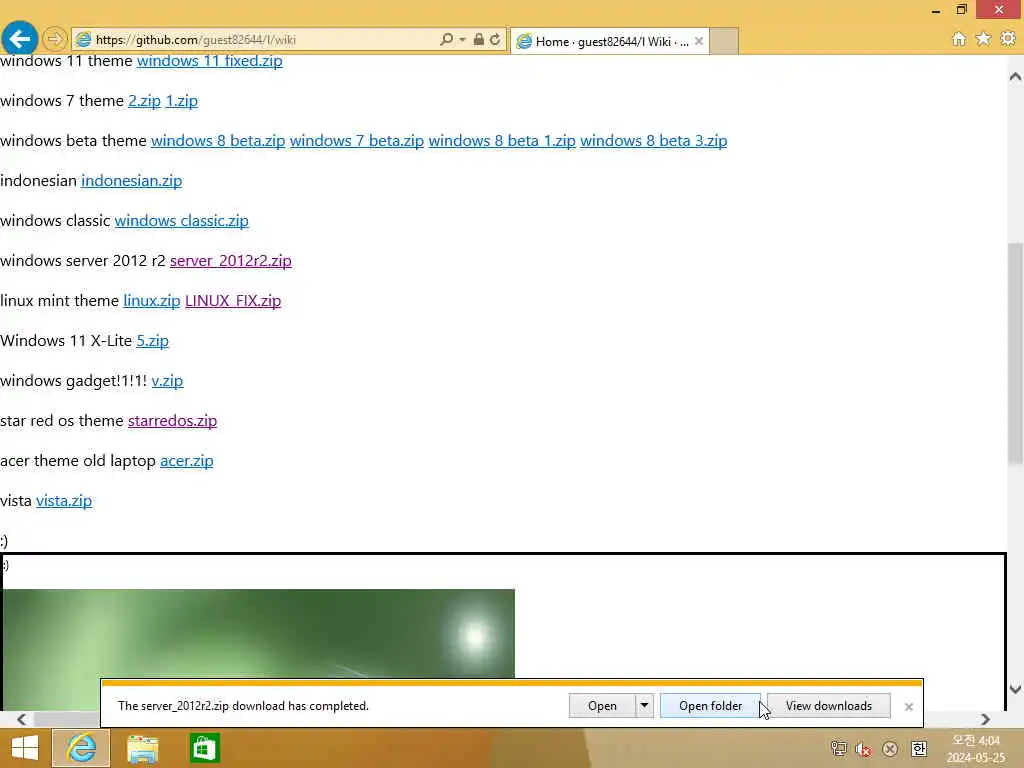Refresh the page with reload icon
The height and width of the screenshot is (768, 1024).
pyautogui.click(x=495, y=39)
